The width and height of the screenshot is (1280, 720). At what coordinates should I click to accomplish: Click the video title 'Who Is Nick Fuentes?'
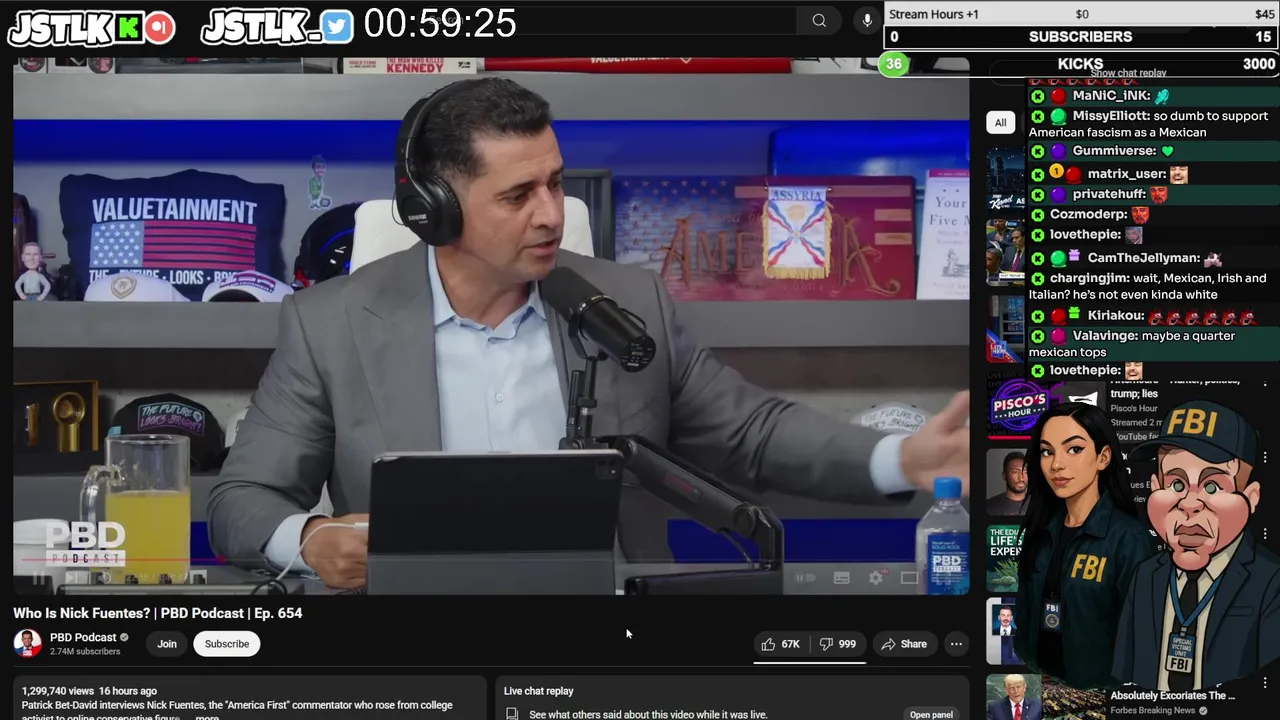[158, 613]
